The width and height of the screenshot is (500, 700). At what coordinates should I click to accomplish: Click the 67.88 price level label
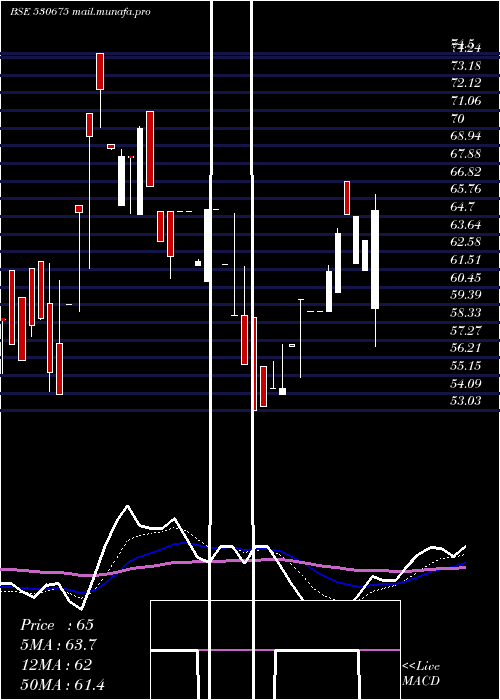[x=466, y=154]
